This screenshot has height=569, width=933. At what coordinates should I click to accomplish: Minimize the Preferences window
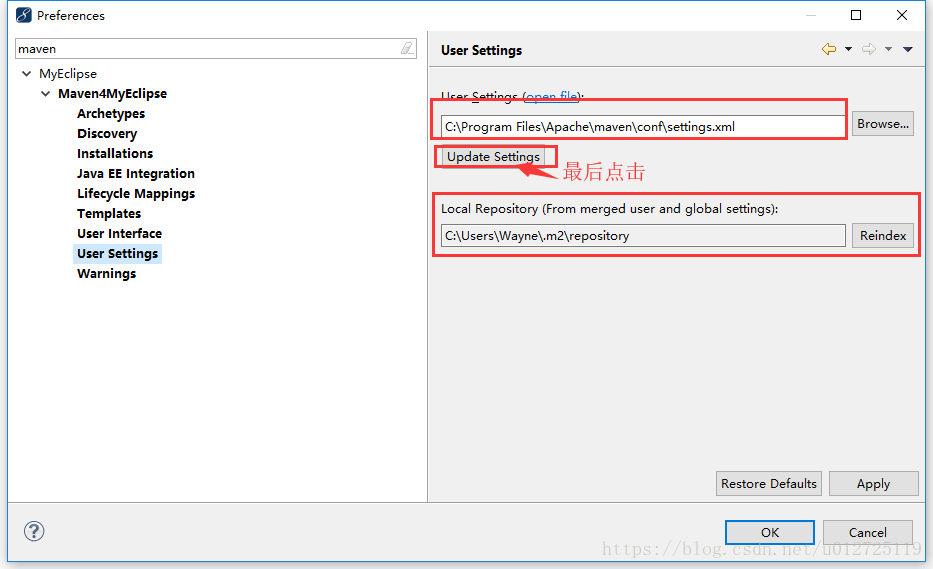810,15
